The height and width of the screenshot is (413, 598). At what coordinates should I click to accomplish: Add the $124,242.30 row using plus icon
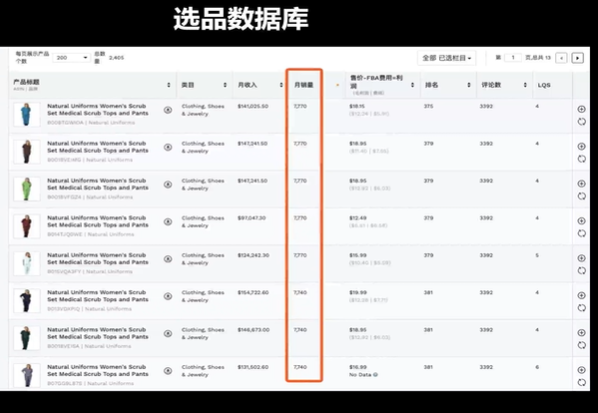click(x=581, y=258)
